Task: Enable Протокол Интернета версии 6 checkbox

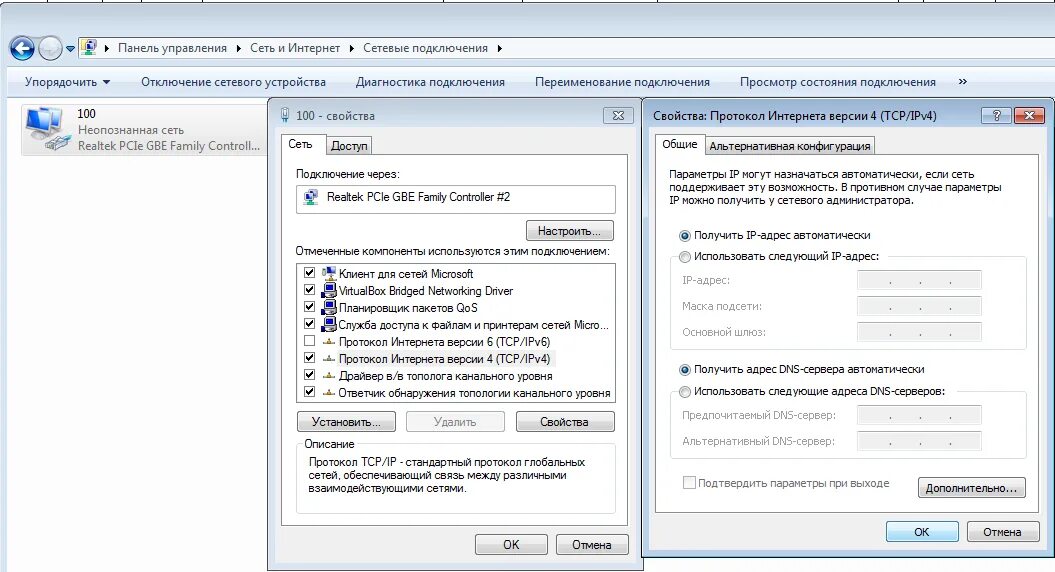Action: coord(310,341)
